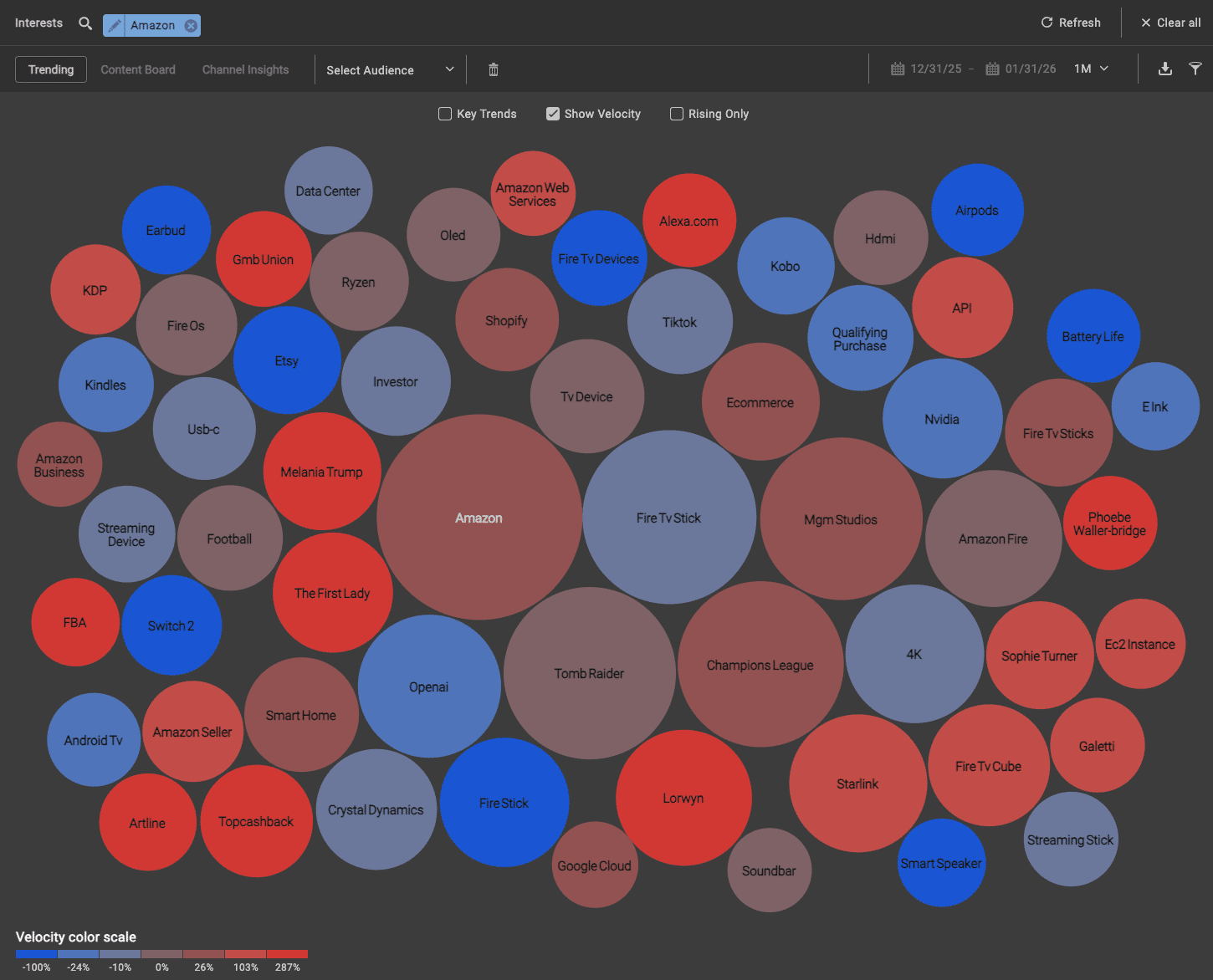Expand the 1M time range dropdown

(1092, 69)
